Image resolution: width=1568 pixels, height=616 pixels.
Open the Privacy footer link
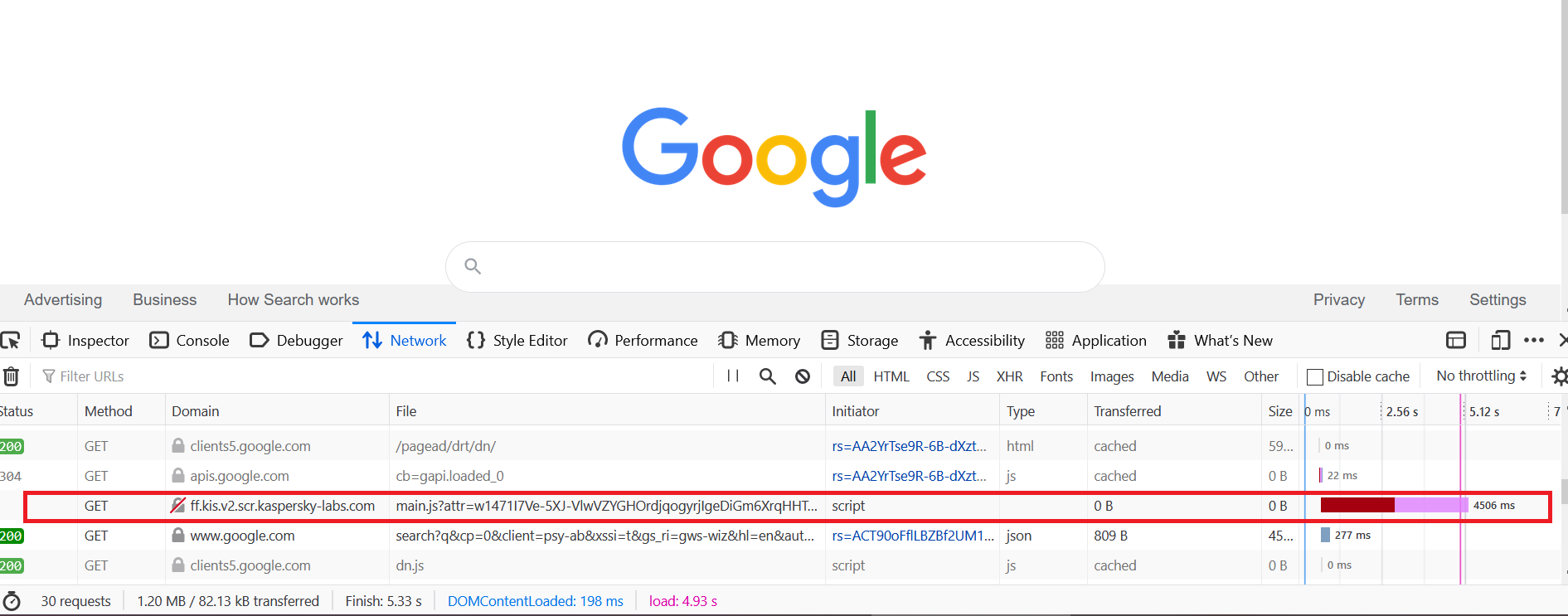(1339, 300)
